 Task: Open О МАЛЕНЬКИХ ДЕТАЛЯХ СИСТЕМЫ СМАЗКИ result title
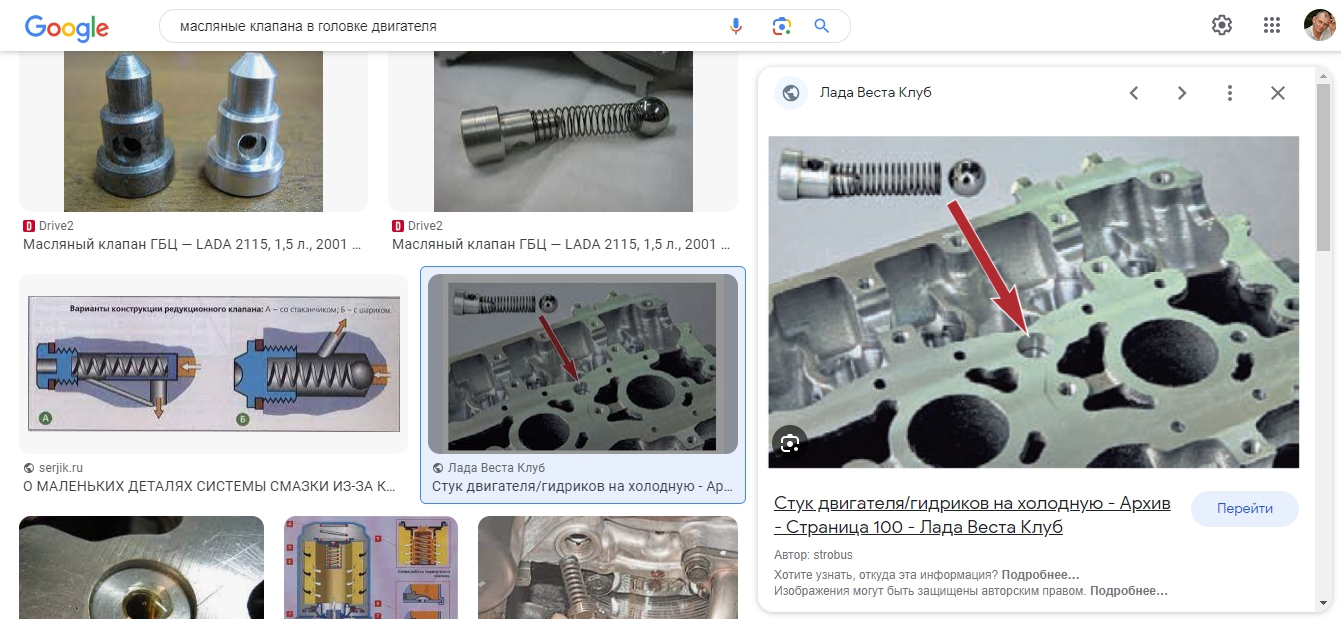(209, 486)
